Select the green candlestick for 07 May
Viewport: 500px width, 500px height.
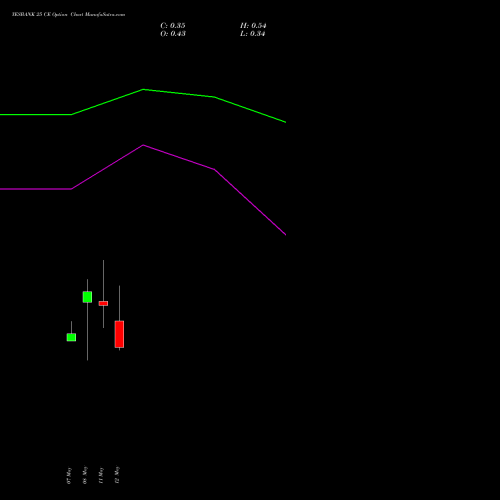pos(71,337)
